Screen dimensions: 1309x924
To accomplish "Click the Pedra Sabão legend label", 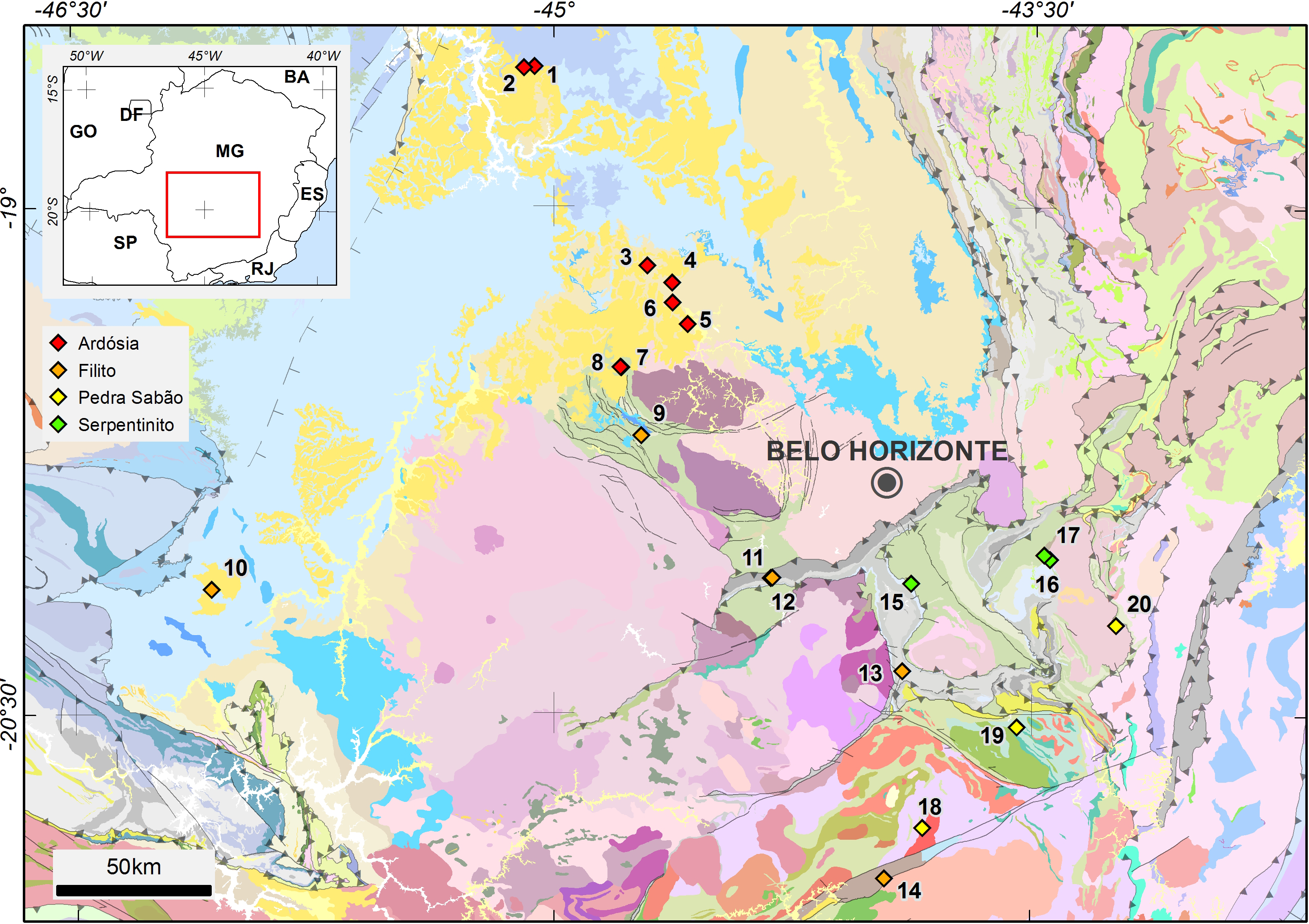I will point(131,397).
